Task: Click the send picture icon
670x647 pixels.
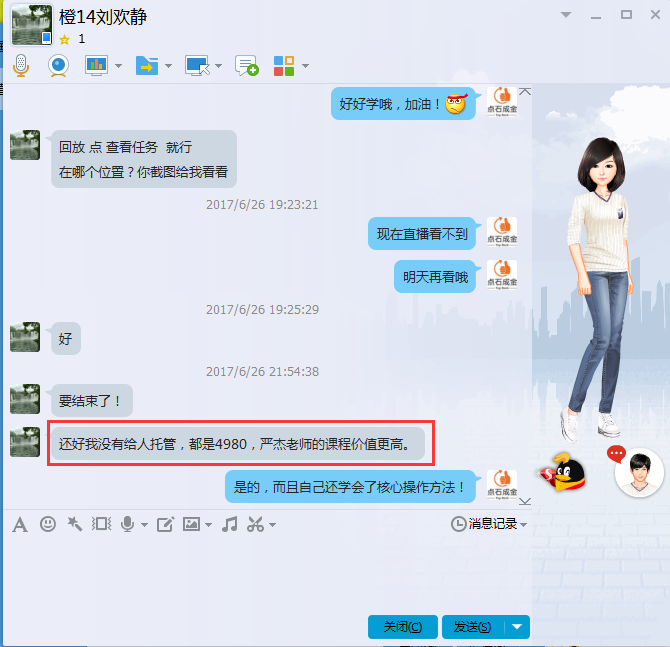Action: pos(191,524)
